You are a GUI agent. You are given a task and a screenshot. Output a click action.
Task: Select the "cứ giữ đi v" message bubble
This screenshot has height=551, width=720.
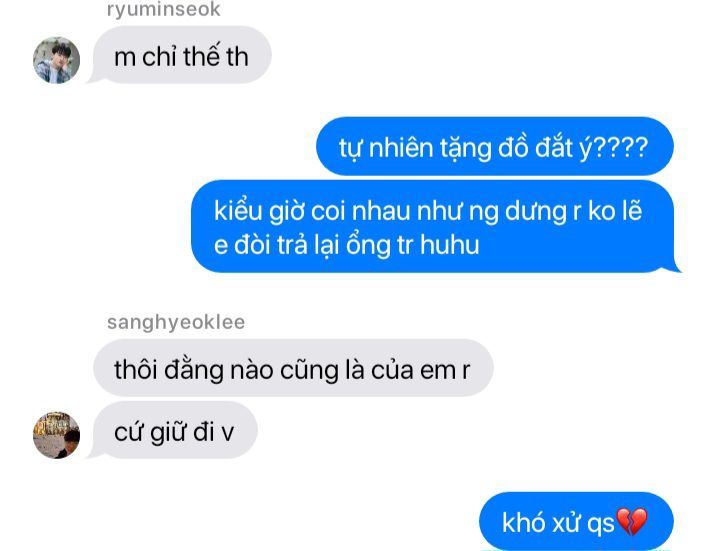point(175,430)
